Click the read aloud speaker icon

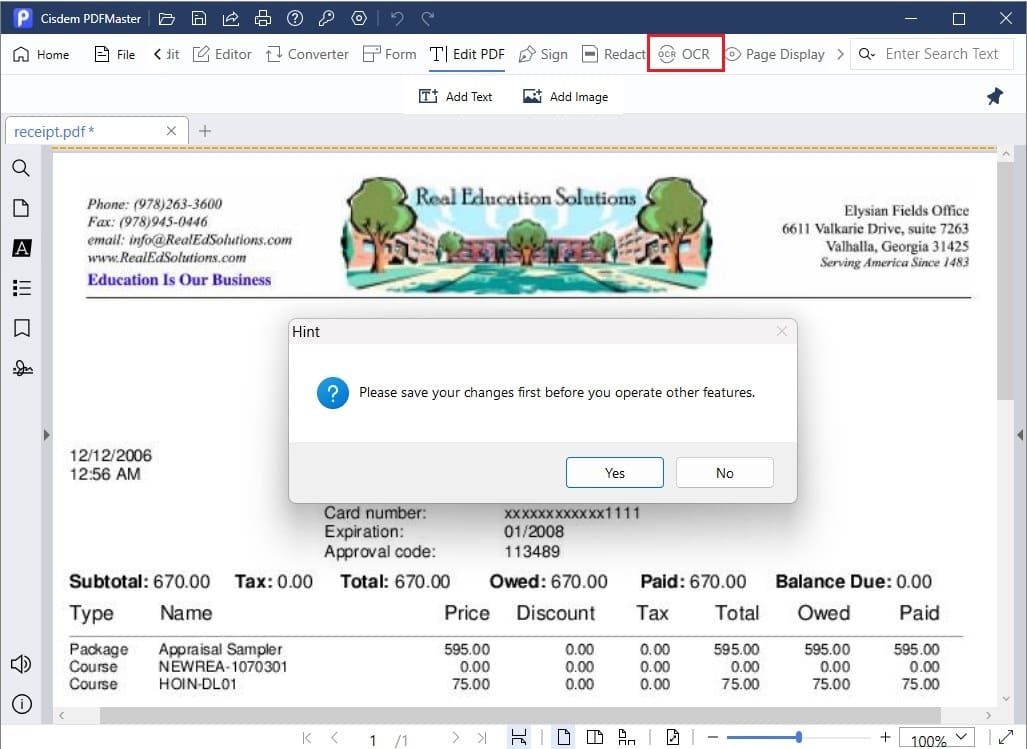click(22, 664)
